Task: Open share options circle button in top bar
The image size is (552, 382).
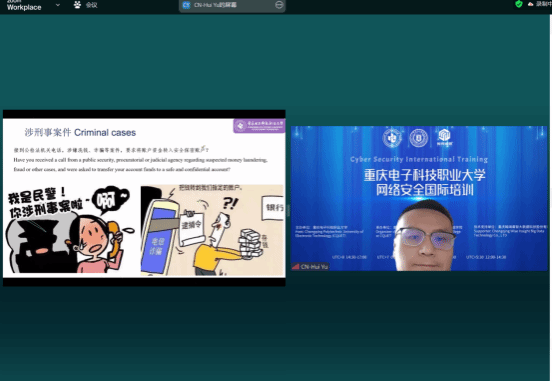Action: pyautogui.click(x=279, y=5)
